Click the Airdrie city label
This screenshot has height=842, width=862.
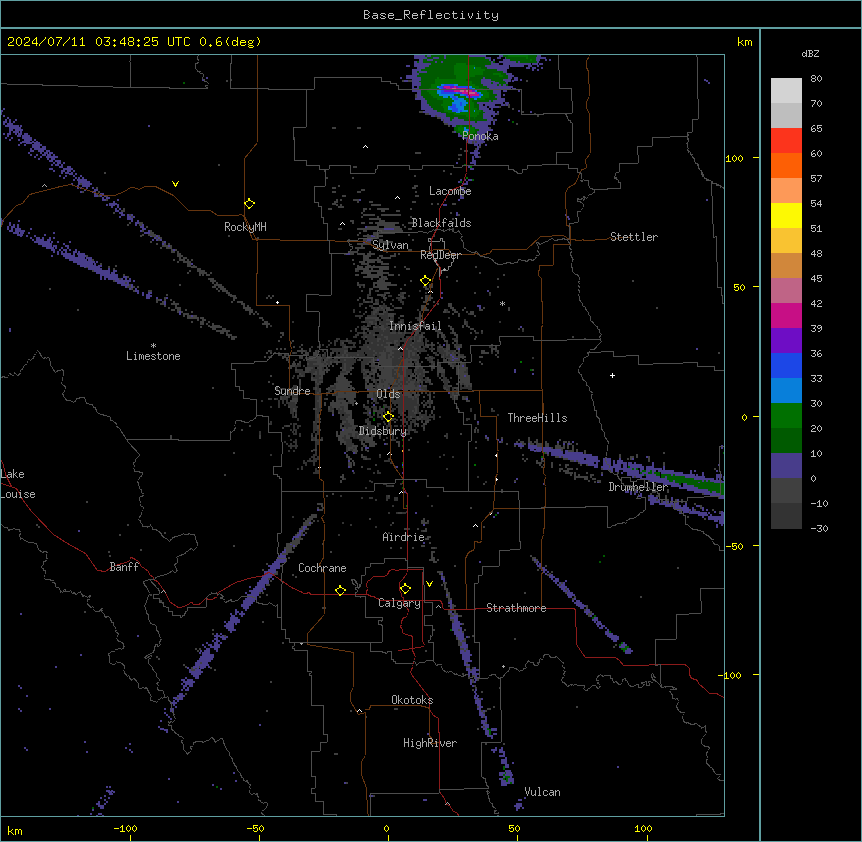pyautogui.click(x=404, y=537)
